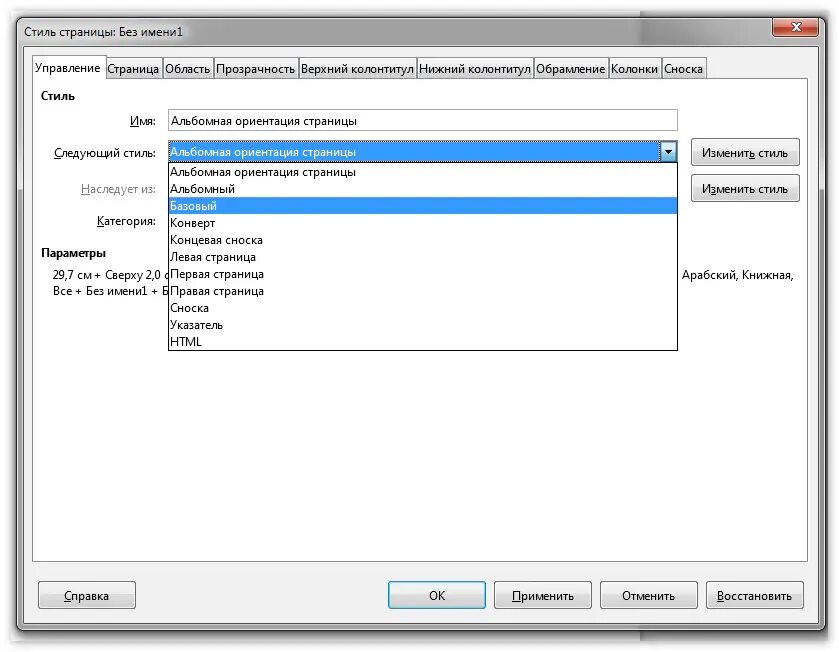839x652 pixels.
Task: Choose Указатель from the style list
Action: point(423,325)
